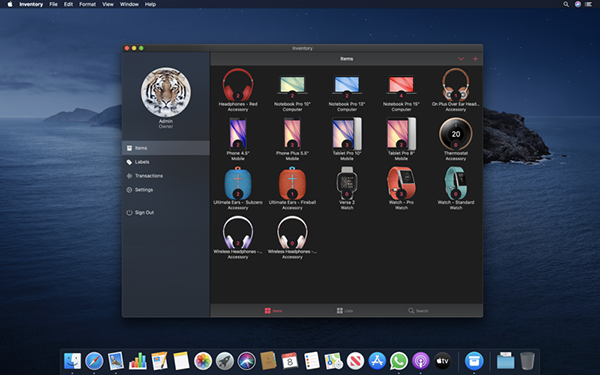Switch to the Lists bottom tab

345,311
